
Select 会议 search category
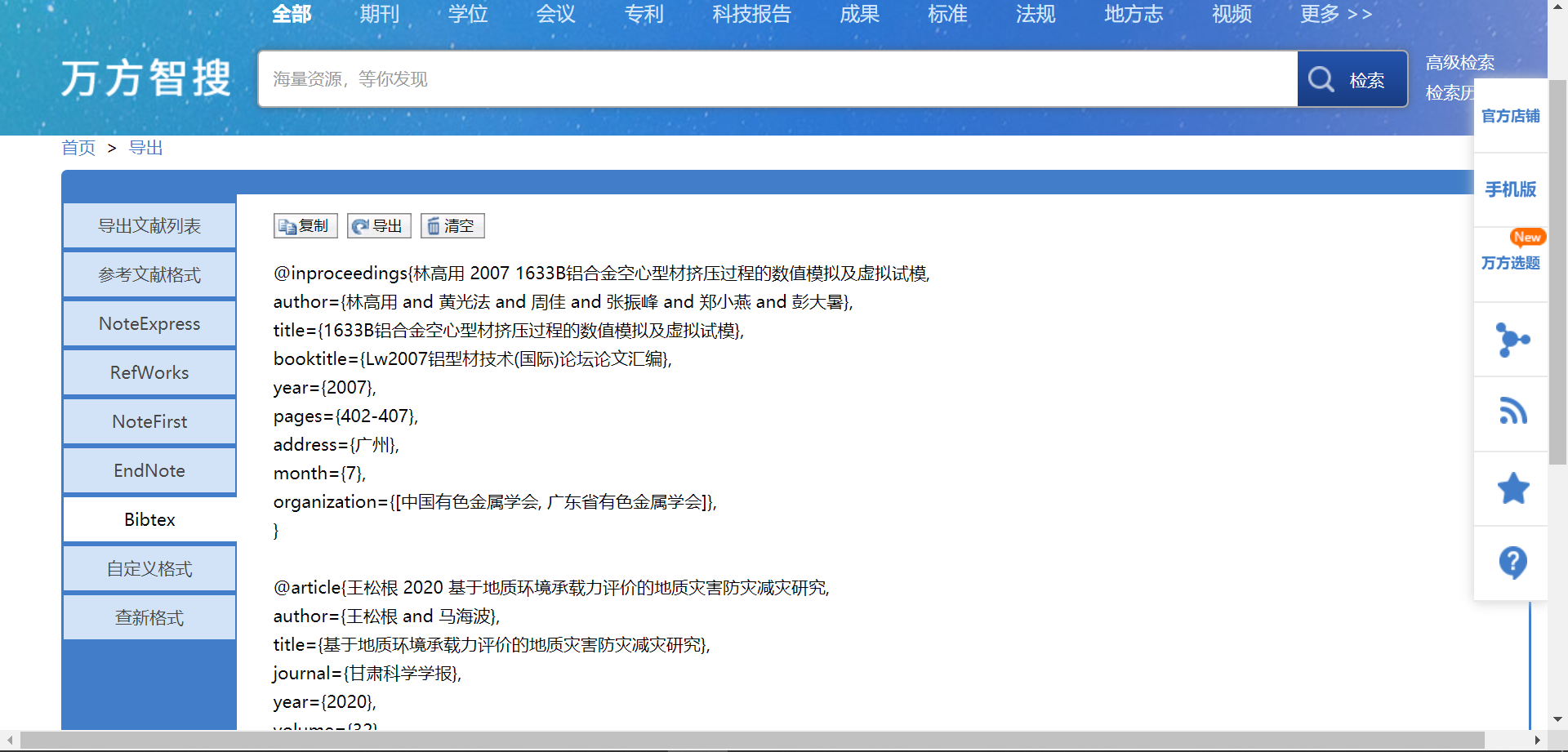pos(556,14)
